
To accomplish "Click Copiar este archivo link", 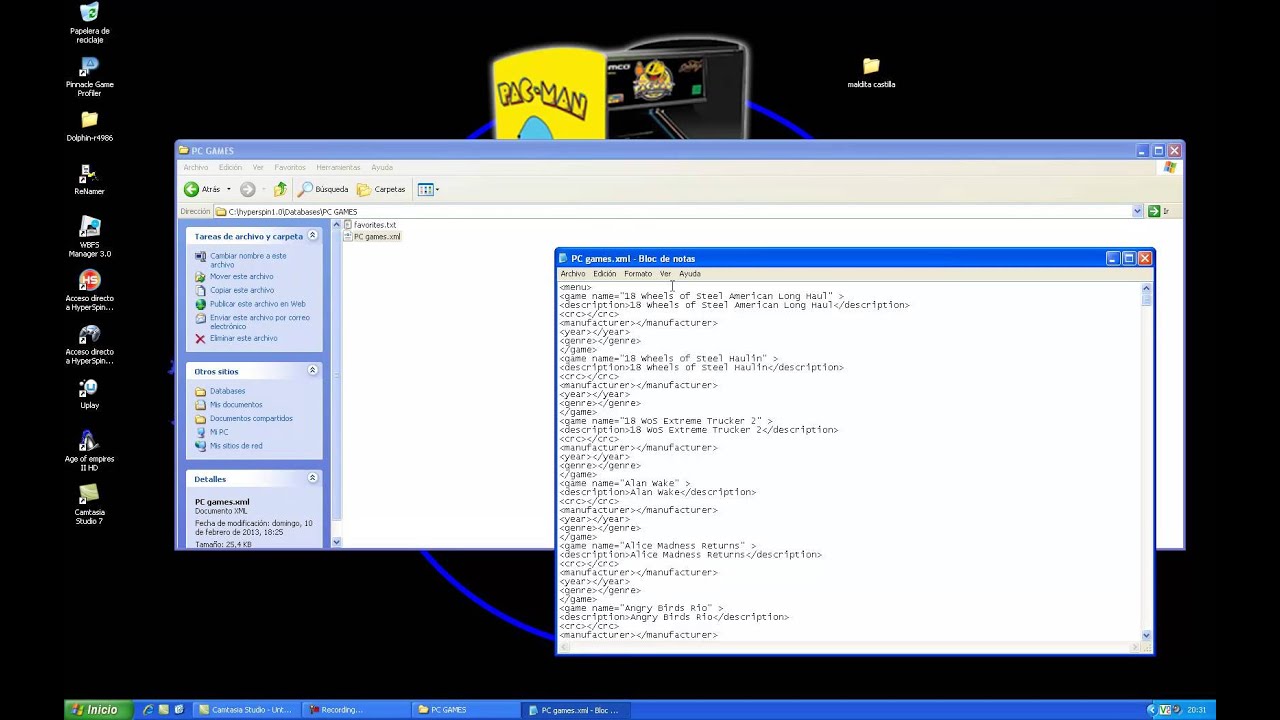I will tap(241, 290).
